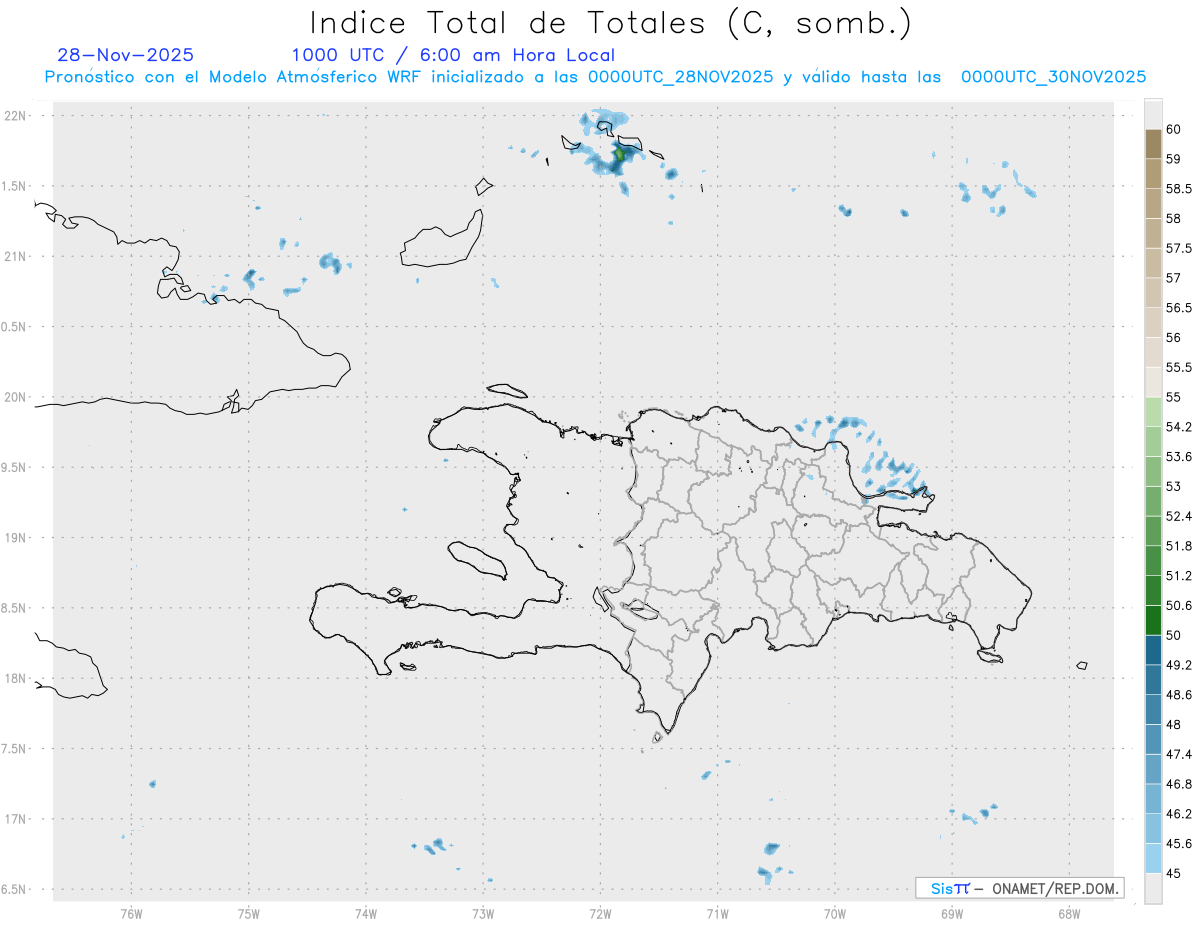Click the "74W" longitude label
This screenshot has height=927, width=1200.
click(365, 914)
